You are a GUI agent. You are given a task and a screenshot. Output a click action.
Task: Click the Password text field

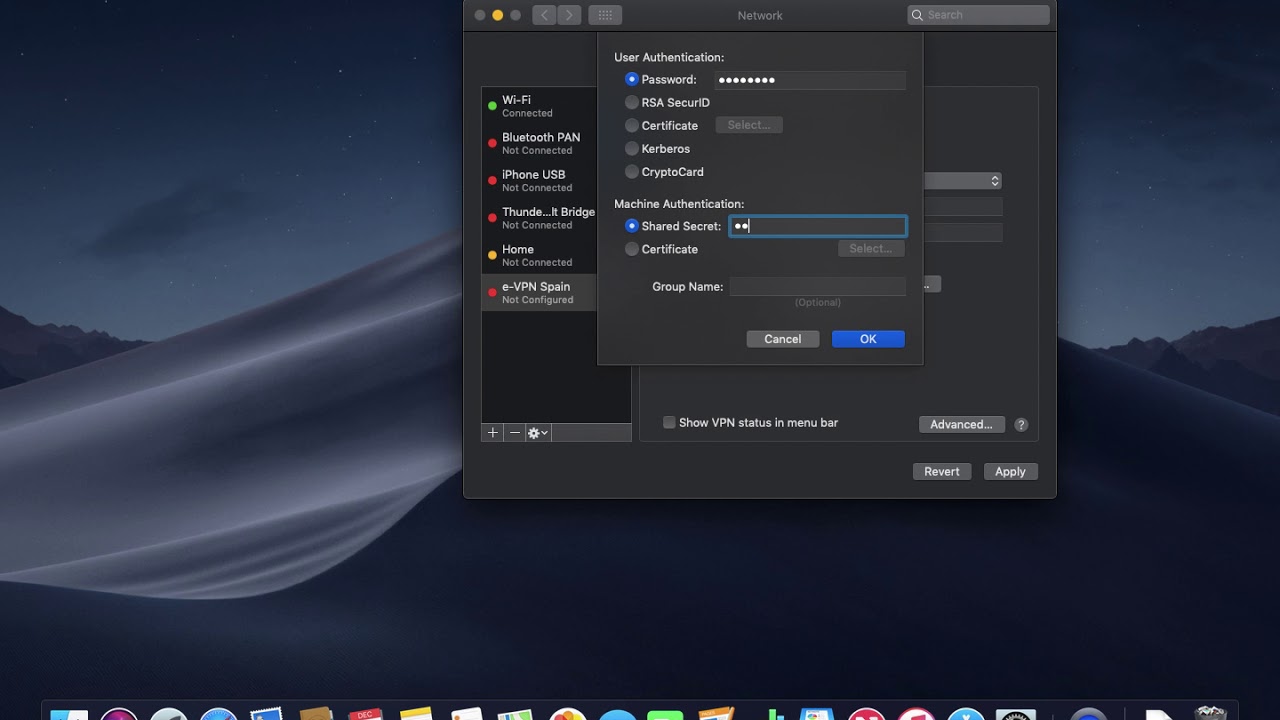point(810,79)
